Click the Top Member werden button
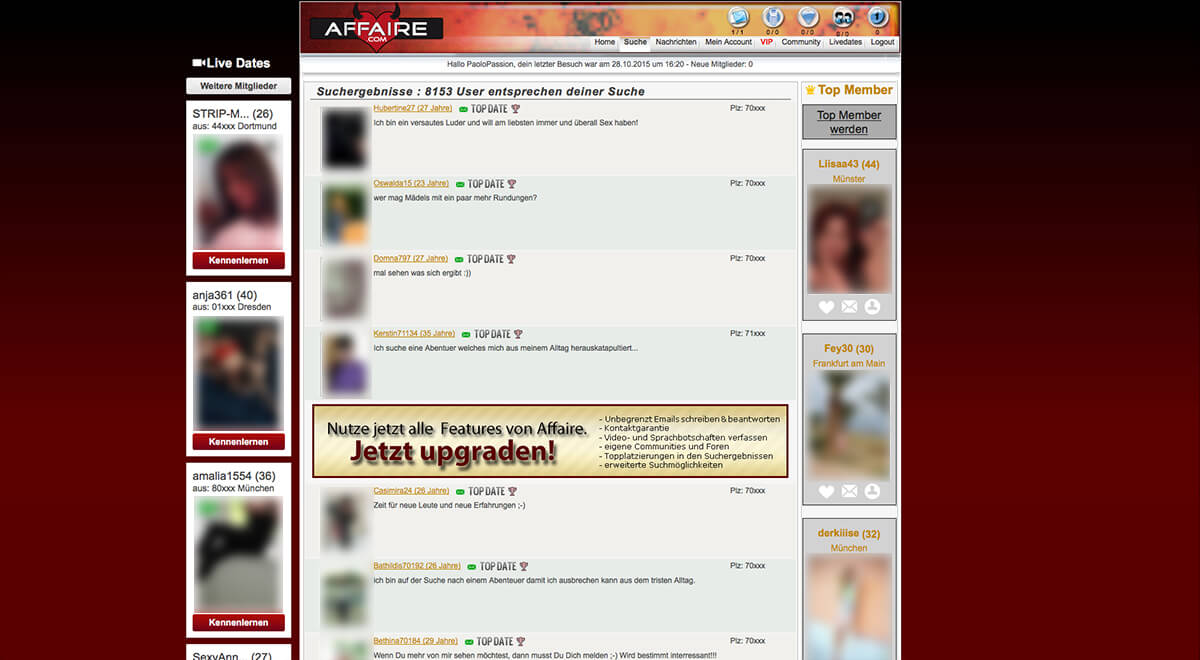 849,122
